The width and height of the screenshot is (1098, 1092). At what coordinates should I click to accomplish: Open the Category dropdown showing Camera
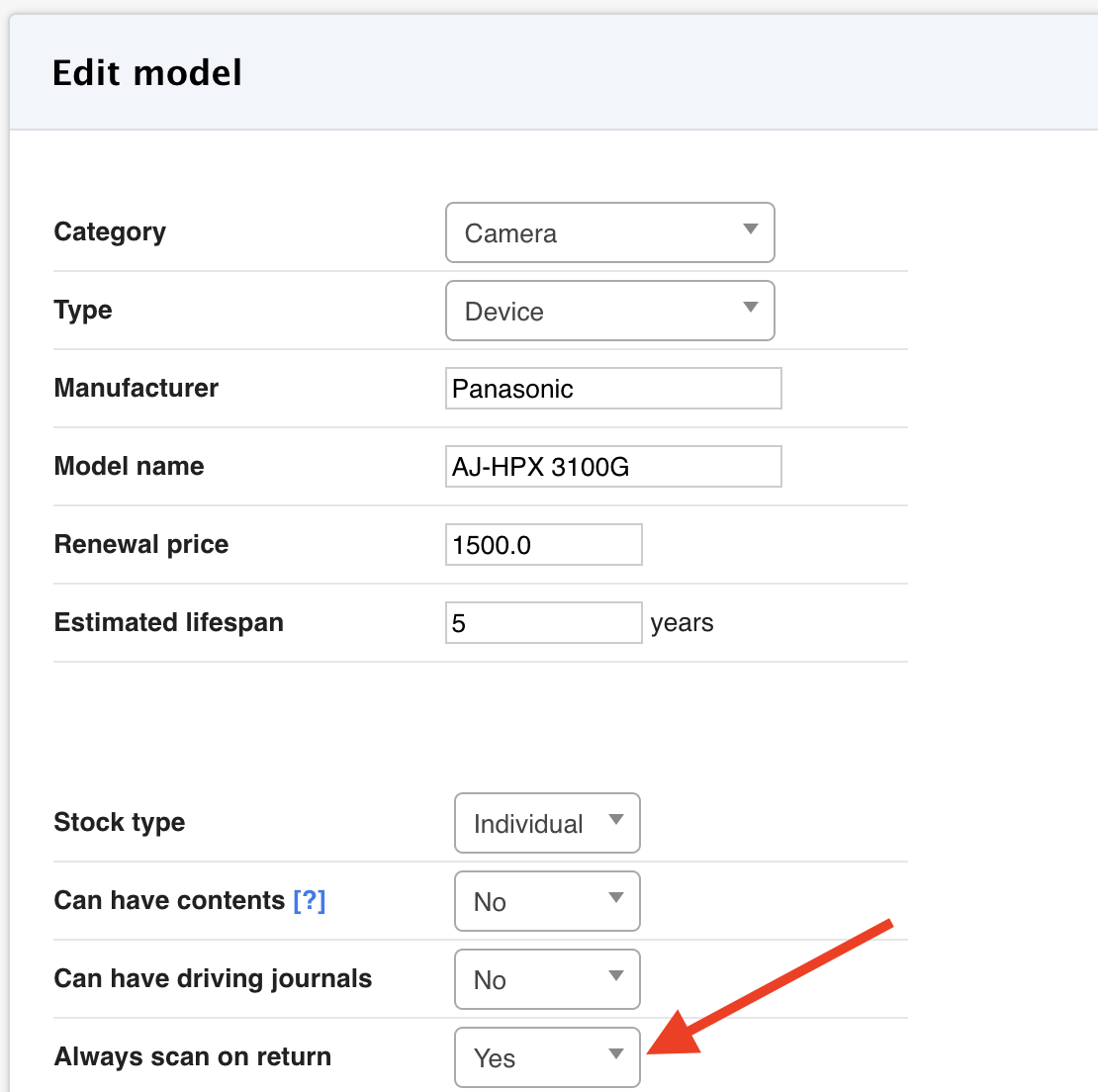pyautogui.click(x=609, y=232)
